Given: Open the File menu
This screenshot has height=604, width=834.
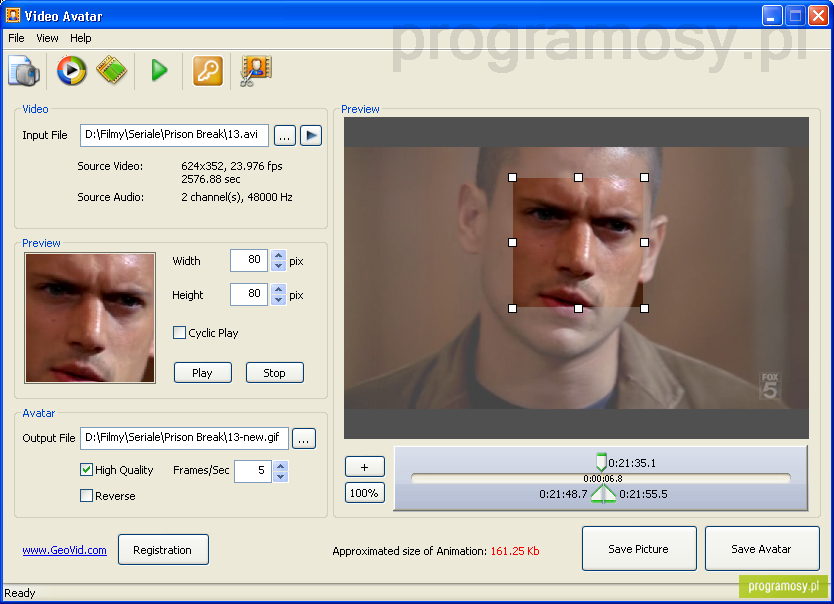Looking at the screenshot, I should coord(16,38).
